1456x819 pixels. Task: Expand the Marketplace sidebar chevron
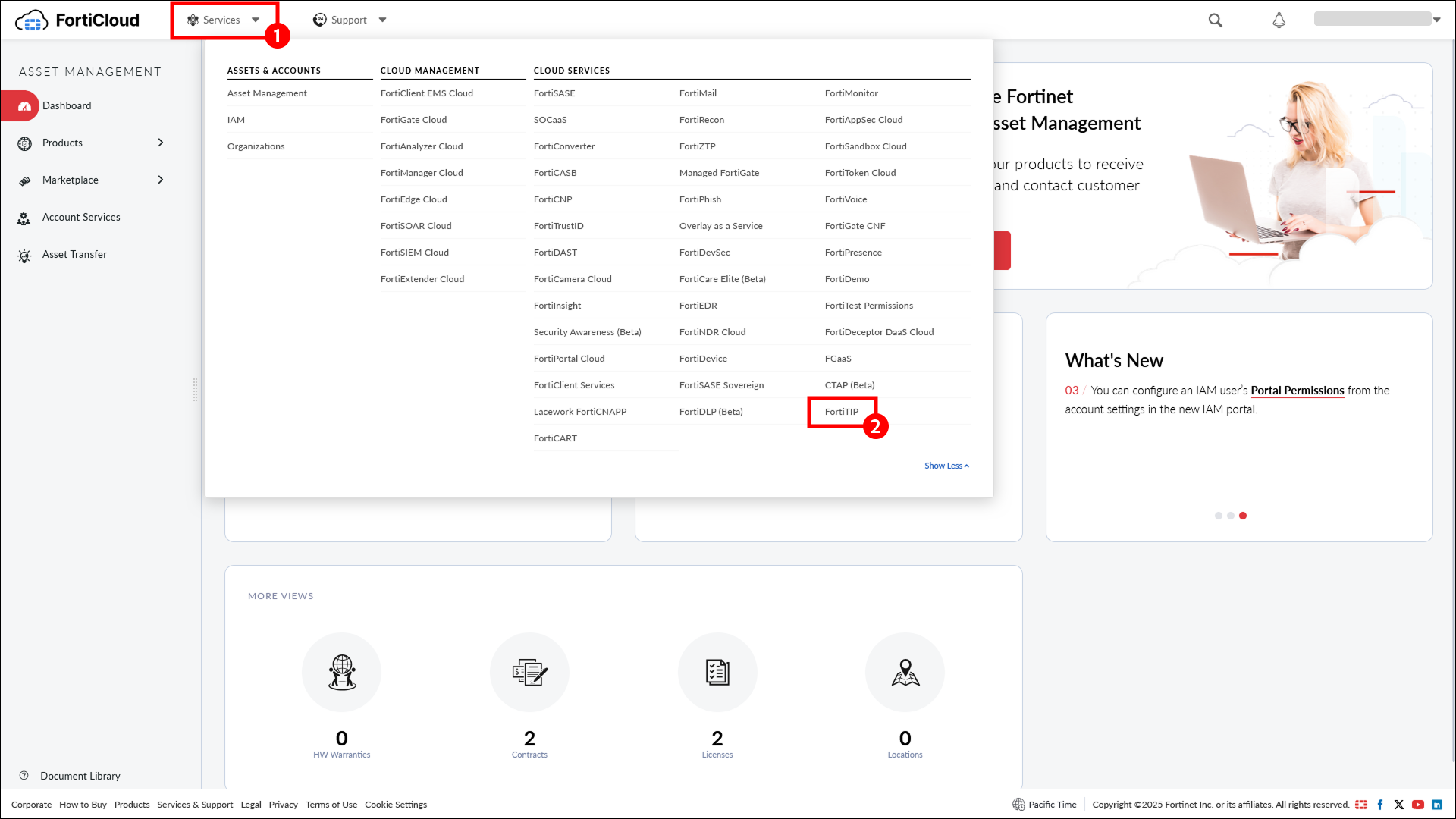(x=161, y=180)
